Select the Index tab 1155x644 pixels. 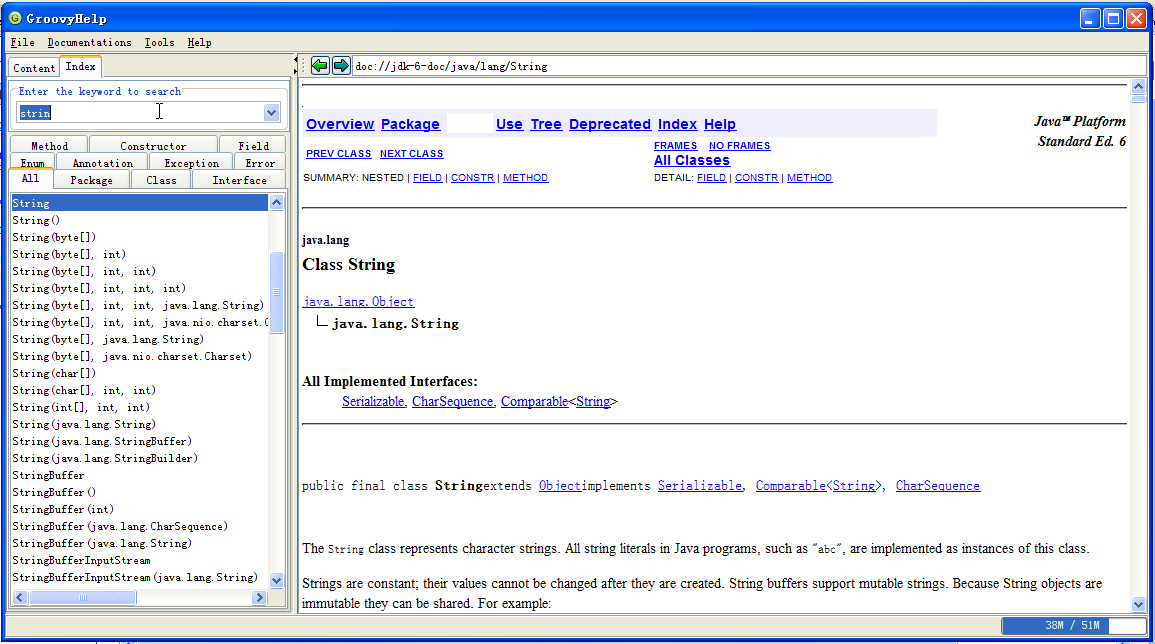[x=80, y=66]
